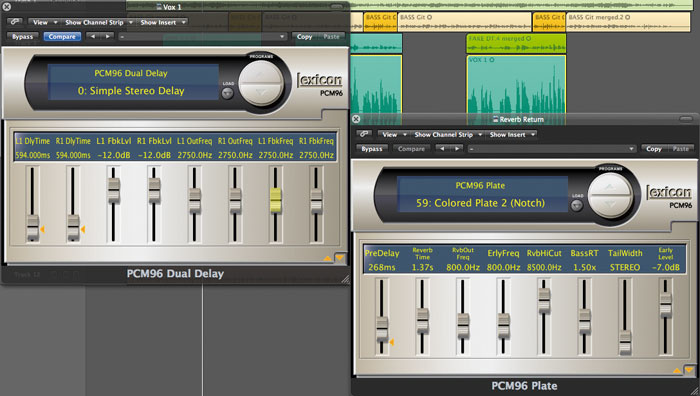Click the link icon in Vox 1 window
Viewport: 700px width, 396px height.
(x=15, y=22)
